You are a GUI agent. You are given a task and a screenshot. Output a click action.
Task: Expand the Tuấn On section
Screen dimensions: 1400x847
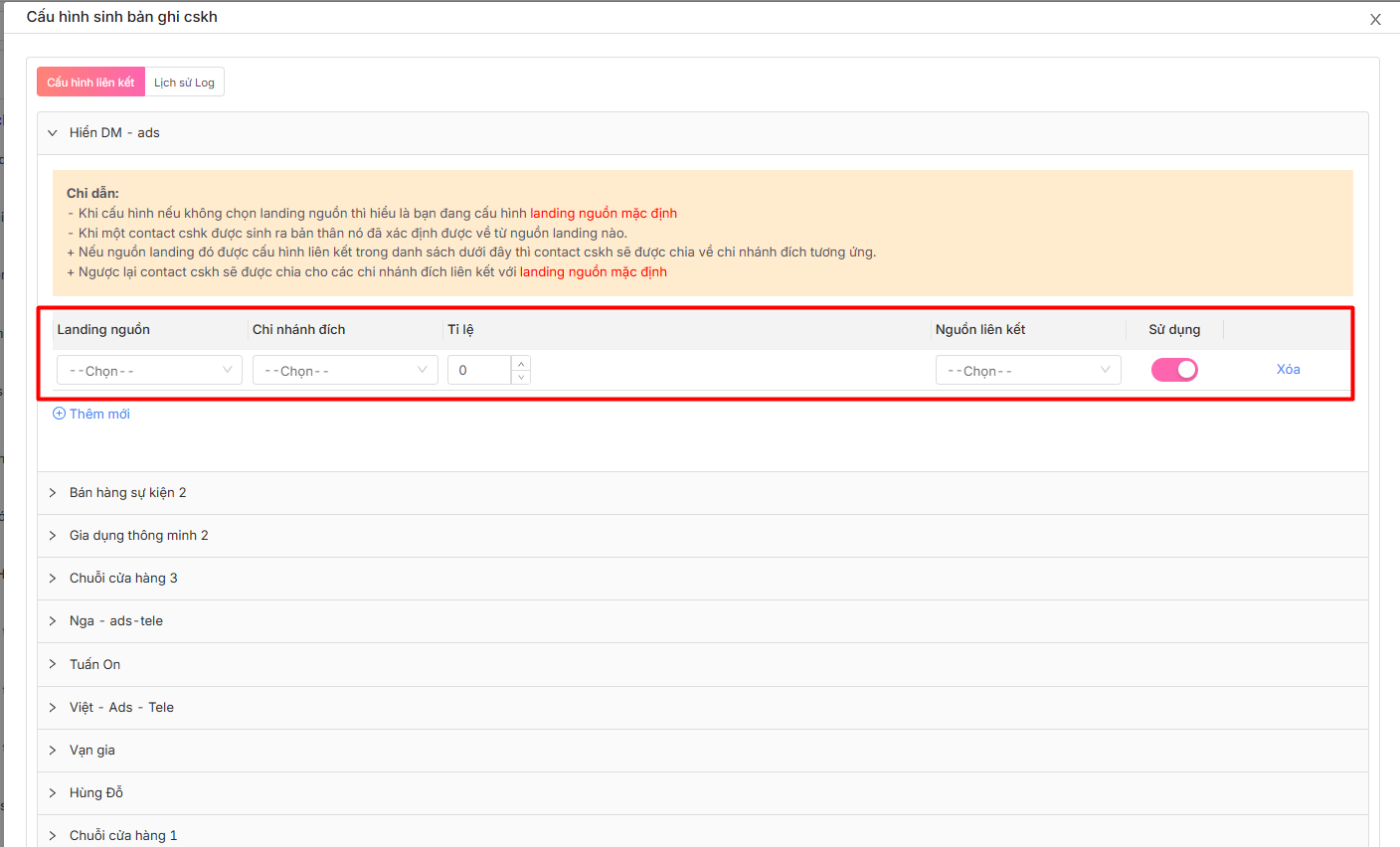94,665
